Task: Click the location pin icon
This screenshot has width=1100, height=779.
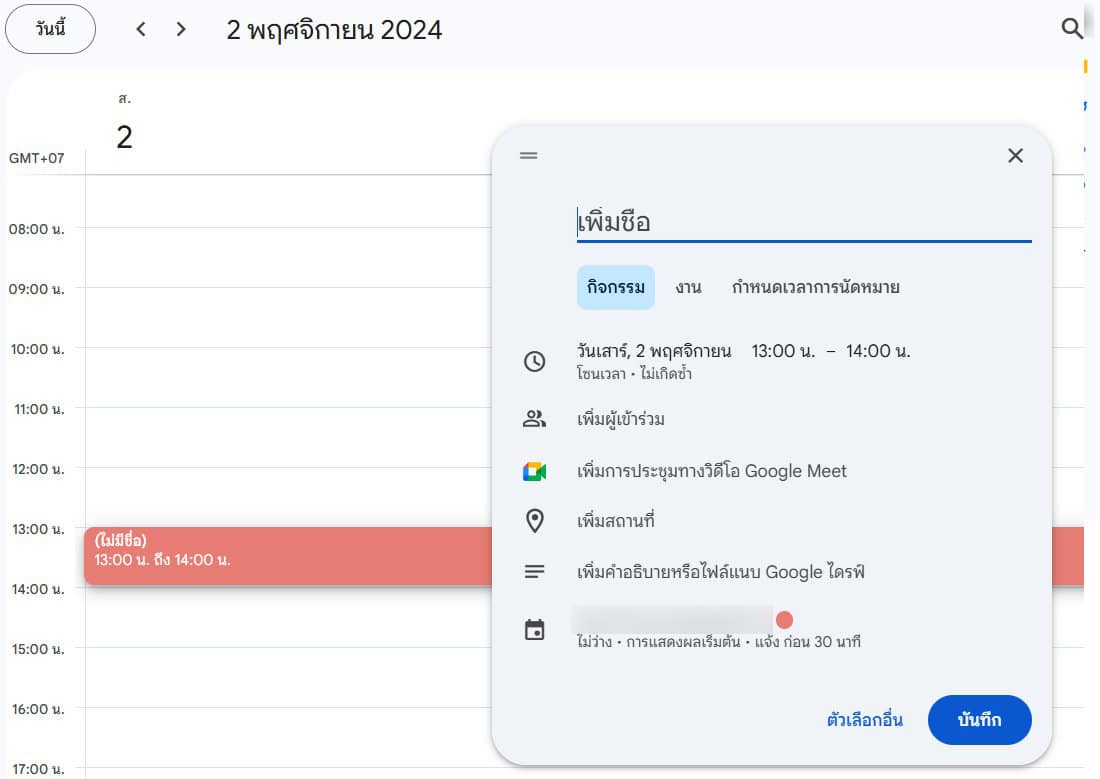Action: [x=535, y=521]
